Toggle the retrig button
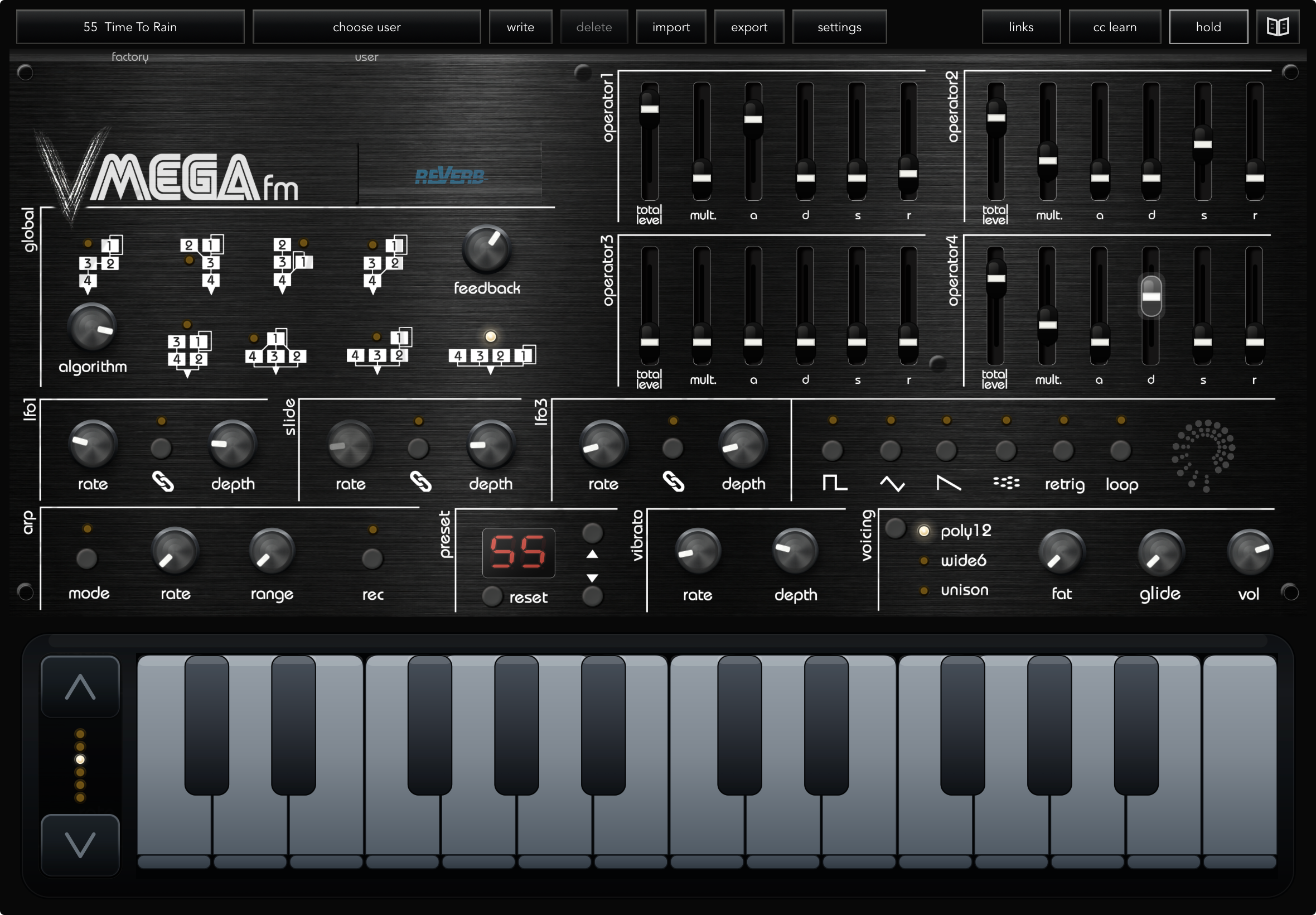Screen dimensions: 1316x915 (1063, 450)
